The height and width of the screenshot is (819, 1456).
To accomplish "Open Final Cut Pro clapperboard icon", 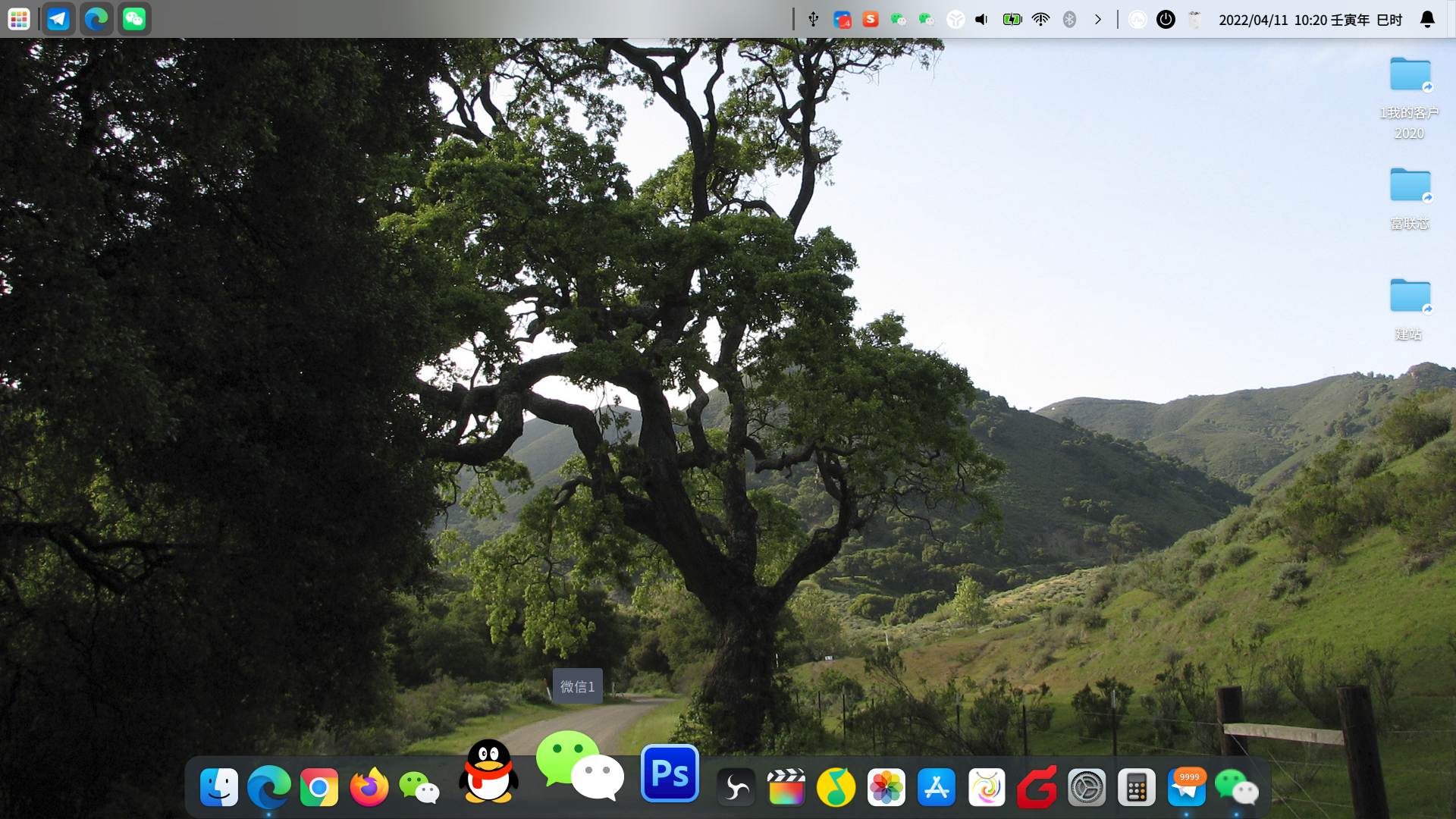I will (786, 788).
